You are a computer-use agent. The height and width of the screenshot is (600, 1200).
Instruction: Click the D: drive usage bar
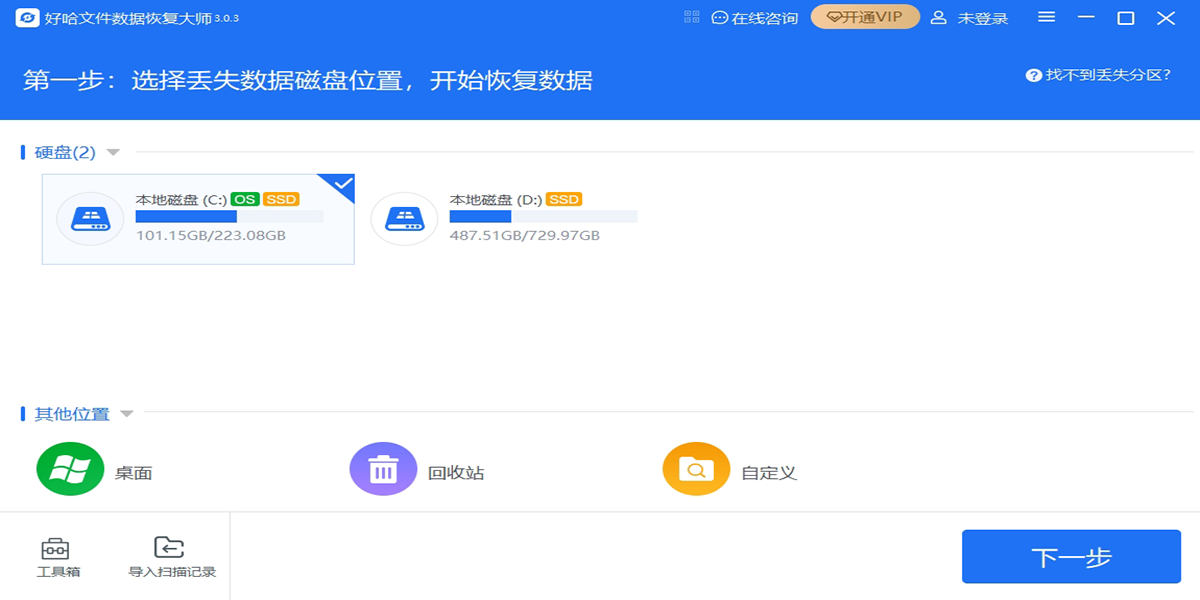point(543,216)
